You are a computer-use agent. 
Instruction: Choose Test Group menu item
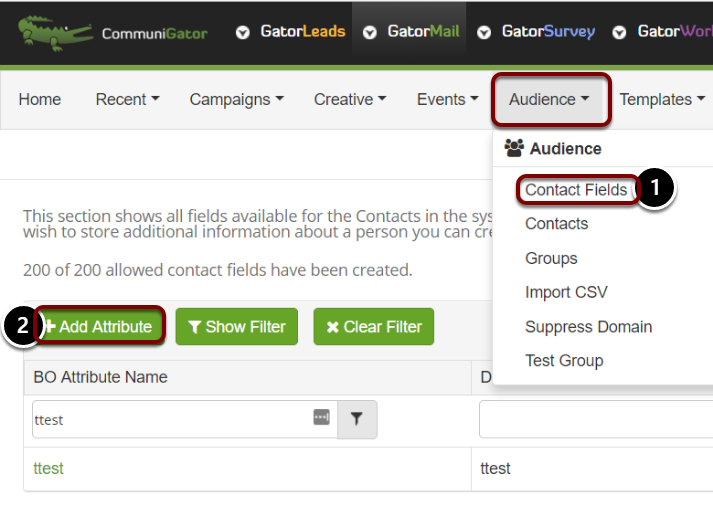pos(564,361)
